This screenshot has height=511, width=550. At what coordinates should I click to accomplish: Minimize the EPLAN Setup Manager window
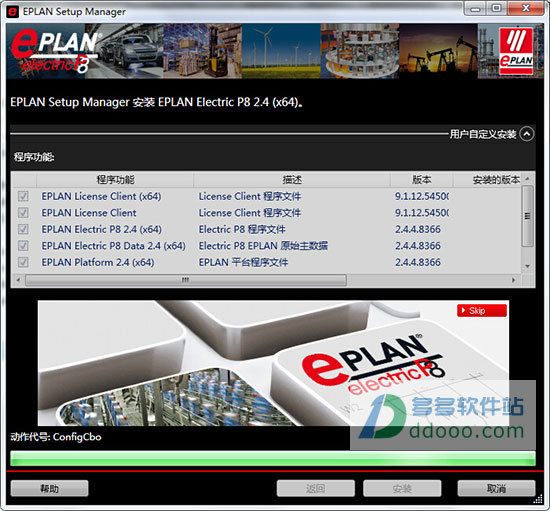[475, 9]
